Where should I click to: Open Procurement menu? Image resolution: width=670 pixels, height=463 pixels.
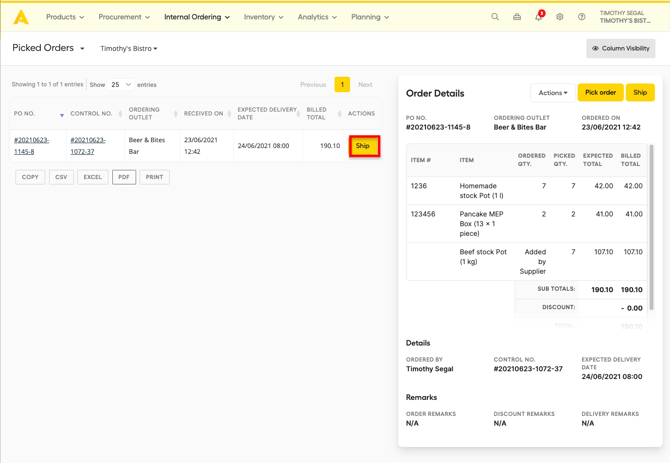tap(124, 17)
